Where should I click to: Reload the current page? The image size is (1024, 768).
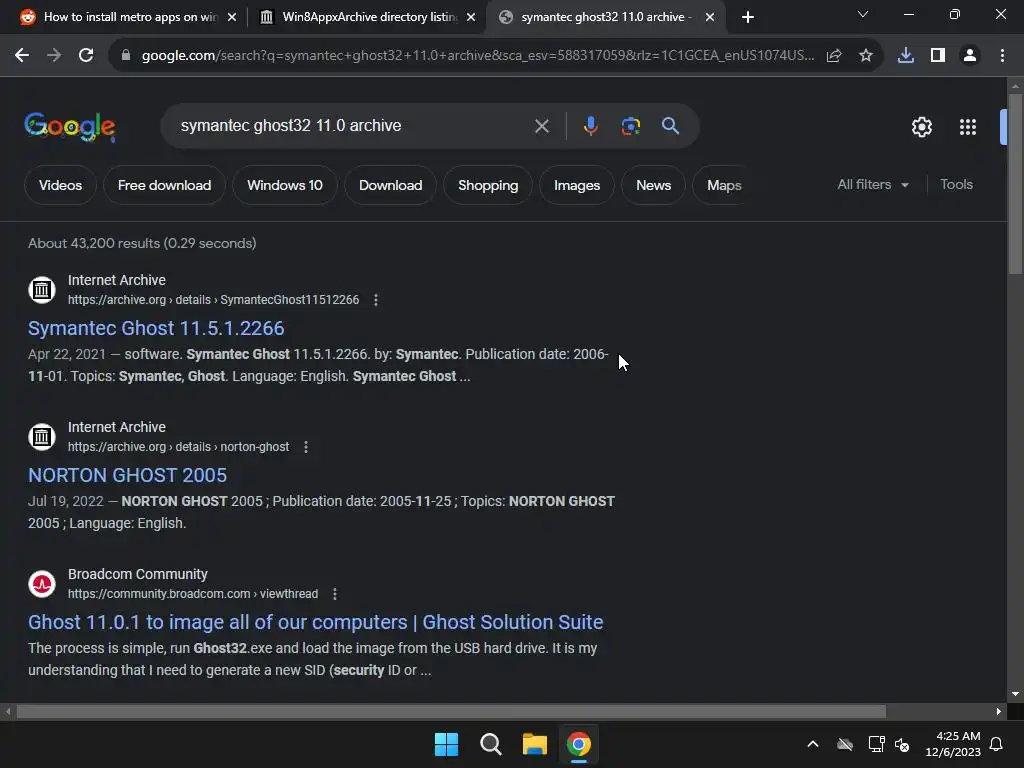[x=86, y=56]
